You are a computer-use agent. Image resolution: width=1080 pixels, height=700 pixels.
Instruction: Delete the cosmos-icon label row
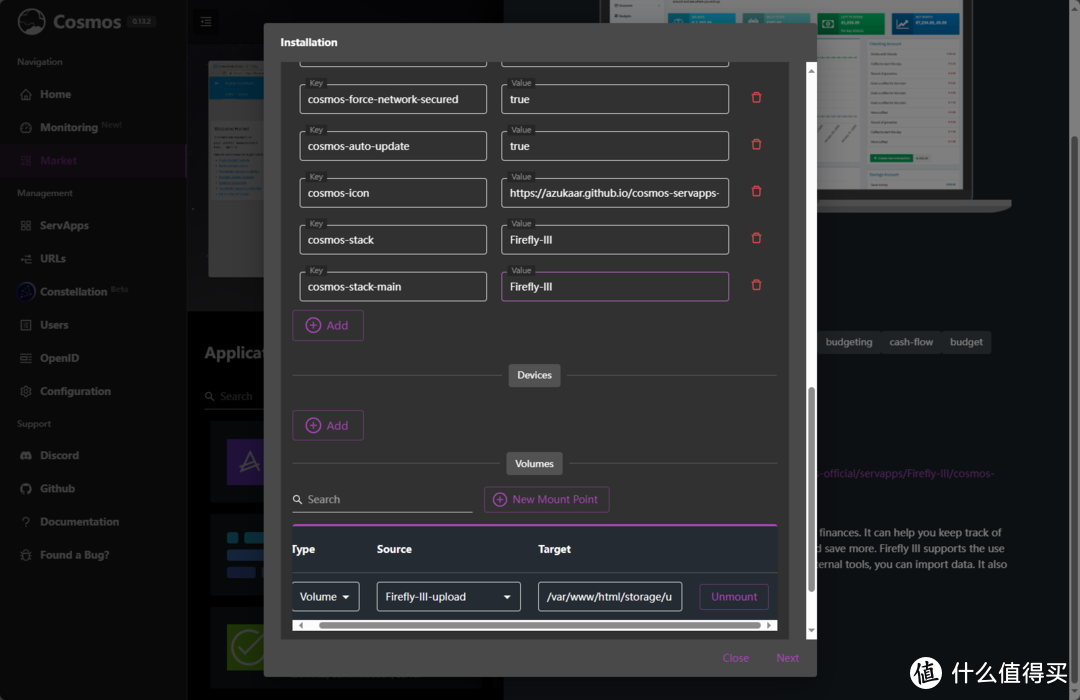tap(756, 192)
